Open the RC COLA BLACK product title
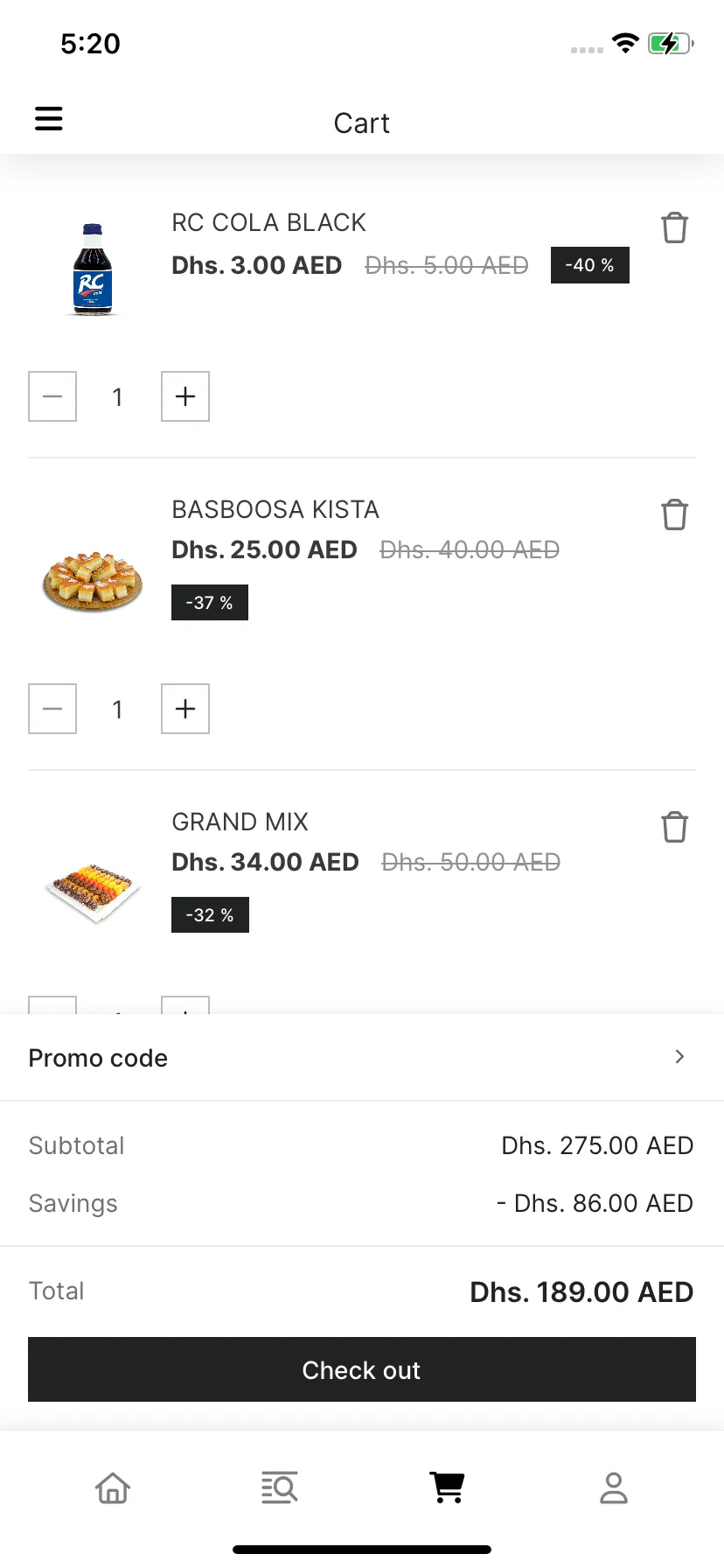Screen dimensions: 724x1568 [x=268, y=223]
